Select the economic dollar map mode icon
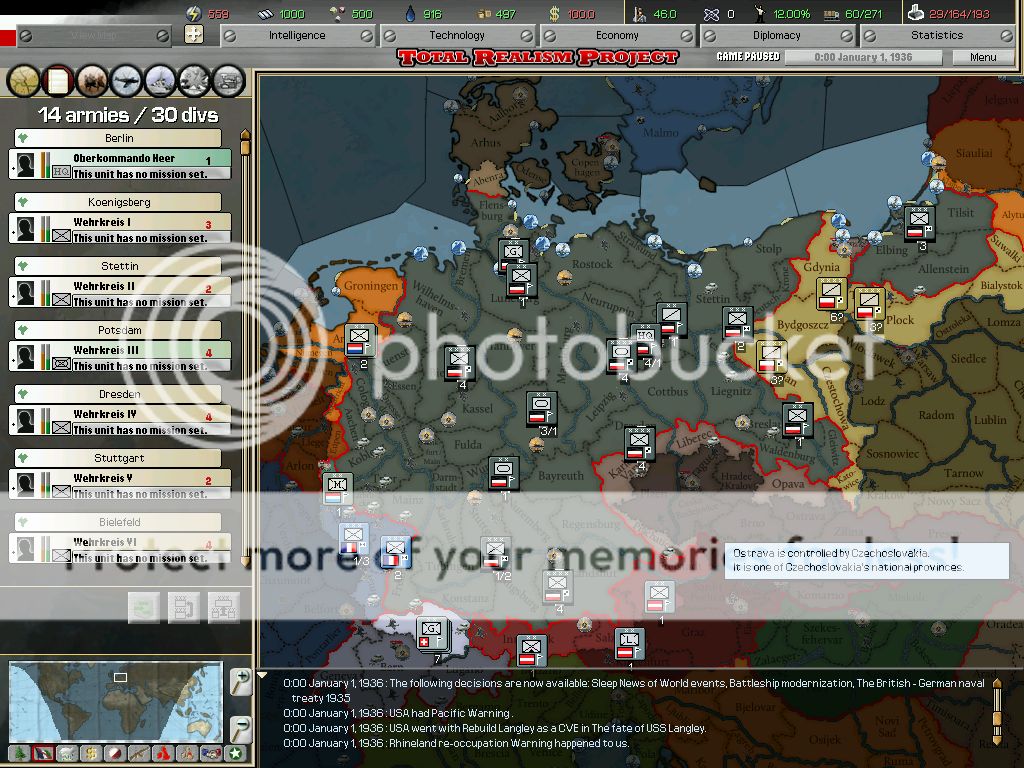The height and width of the screenshot is (768, 1024). pos(91,754)
